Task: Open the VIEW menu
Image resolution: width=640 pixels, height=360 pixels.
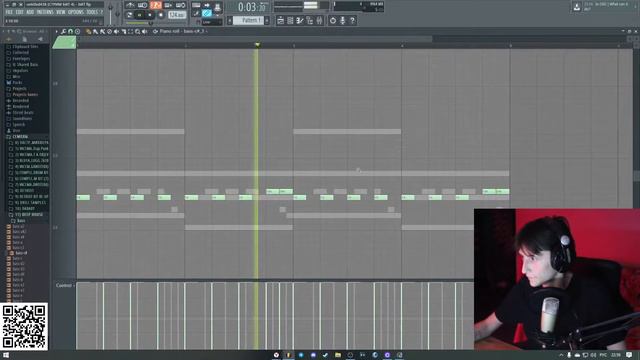Action: click(61, 12)
